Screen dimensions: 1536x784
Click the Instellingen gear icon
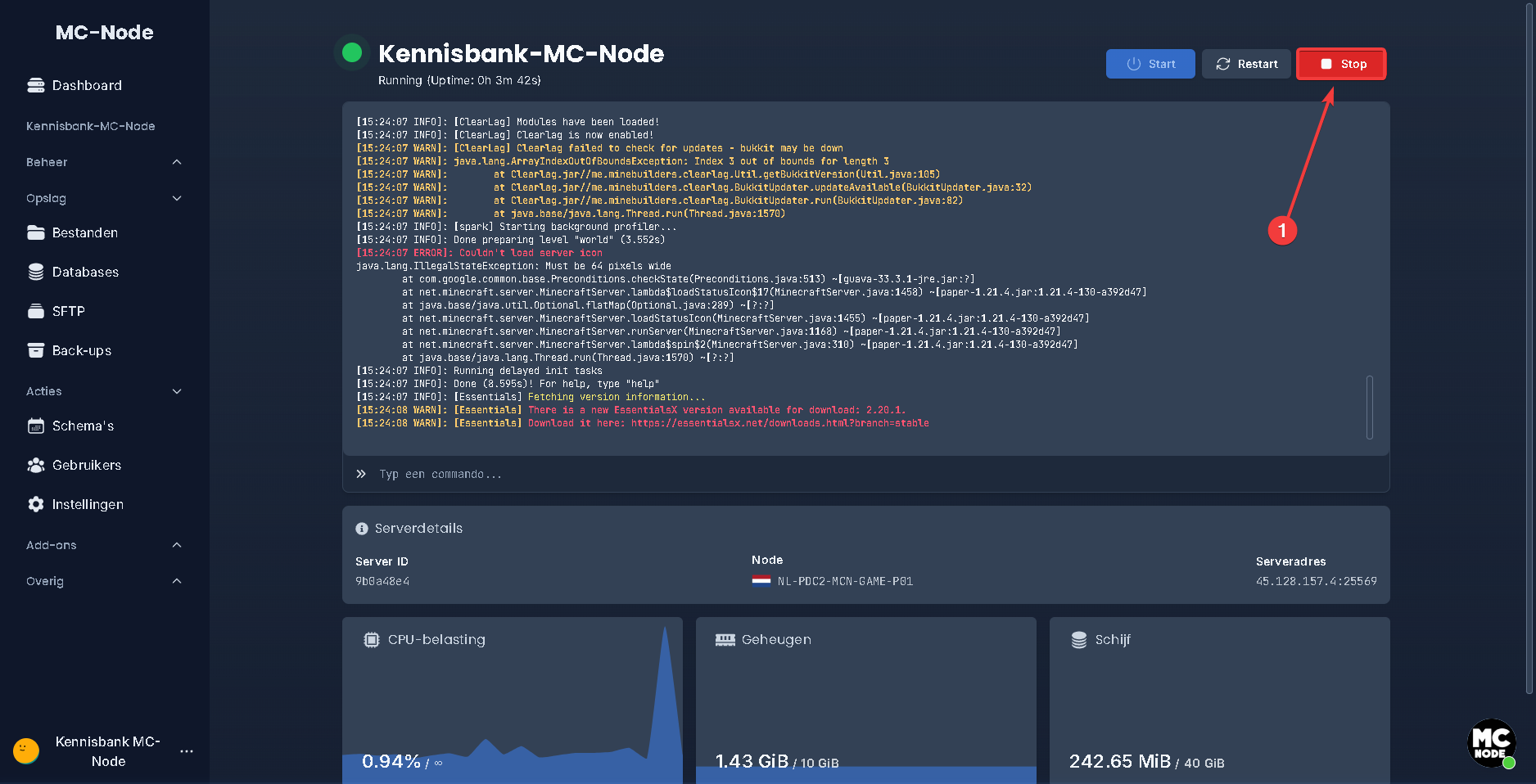(x=36, y=504)
